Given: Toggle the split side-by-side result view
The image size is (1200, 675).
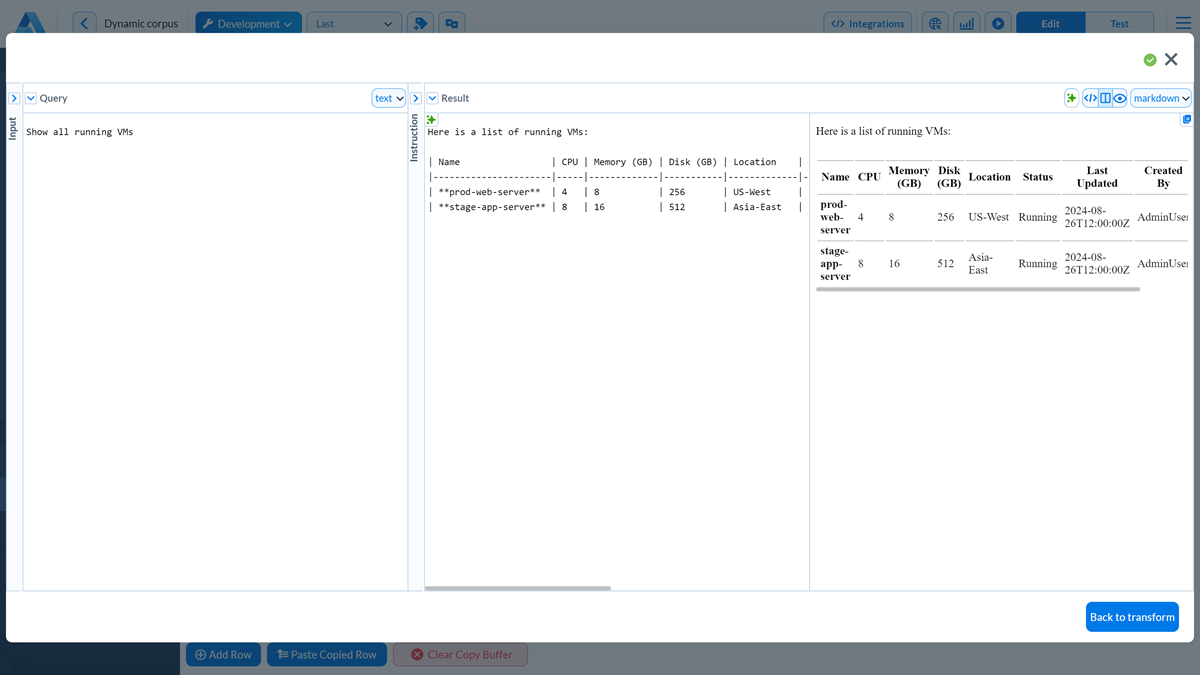Looking at the screenshot, I should tap(1105, 98).
